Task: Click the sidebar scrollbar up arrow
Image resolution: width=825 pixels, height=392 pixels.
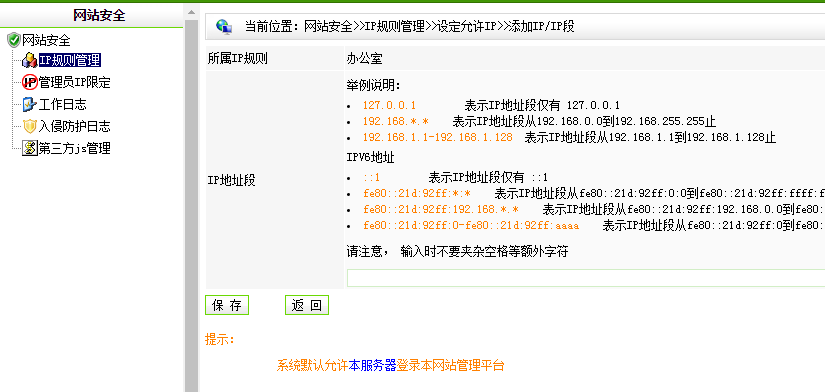Action: point(191,12)
